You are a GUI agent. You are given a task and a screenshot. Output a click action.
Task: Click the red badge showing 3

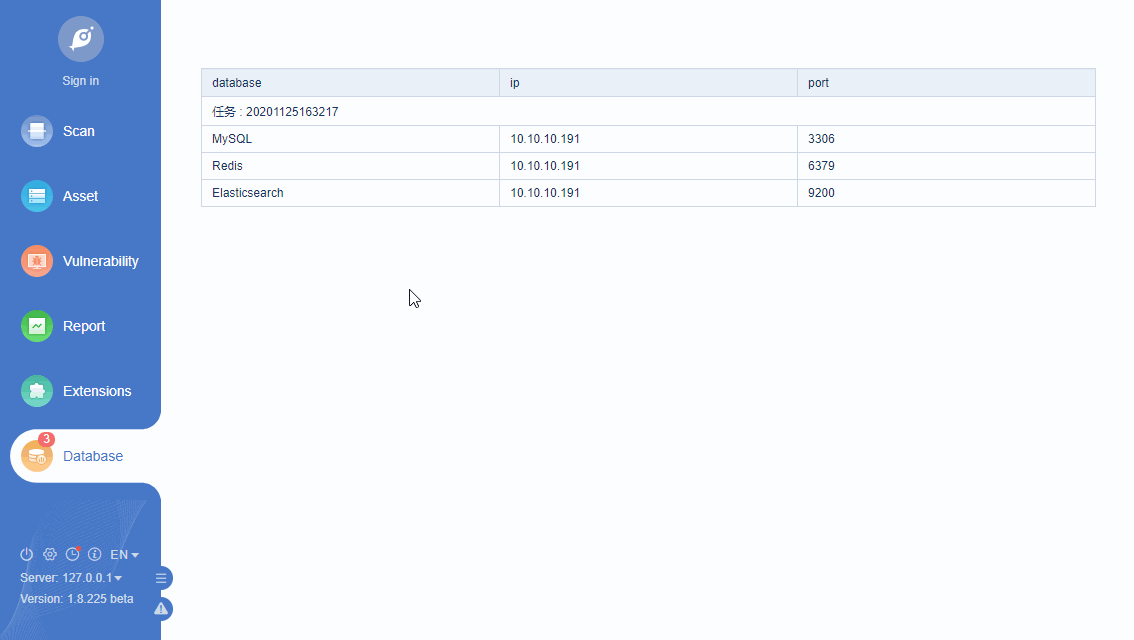(46, 439)
